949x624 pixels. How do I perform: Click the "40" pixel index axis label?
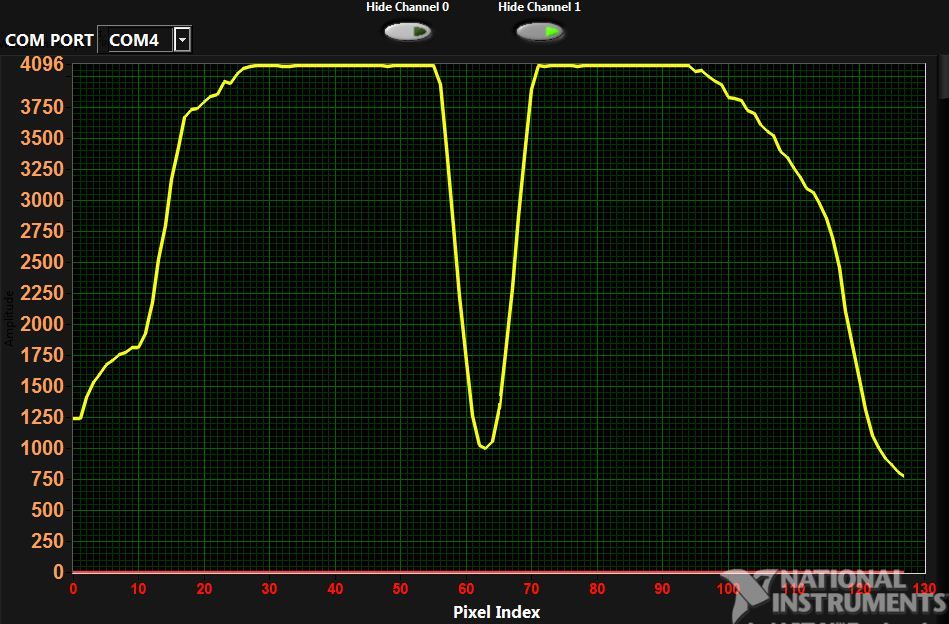tap(335, 589)
